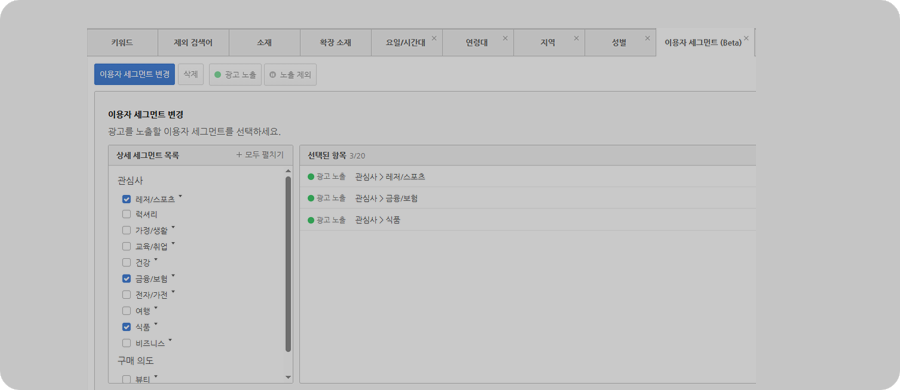Expand the 전자/가전 sub-segment arrow

click(x=173, y=292)
